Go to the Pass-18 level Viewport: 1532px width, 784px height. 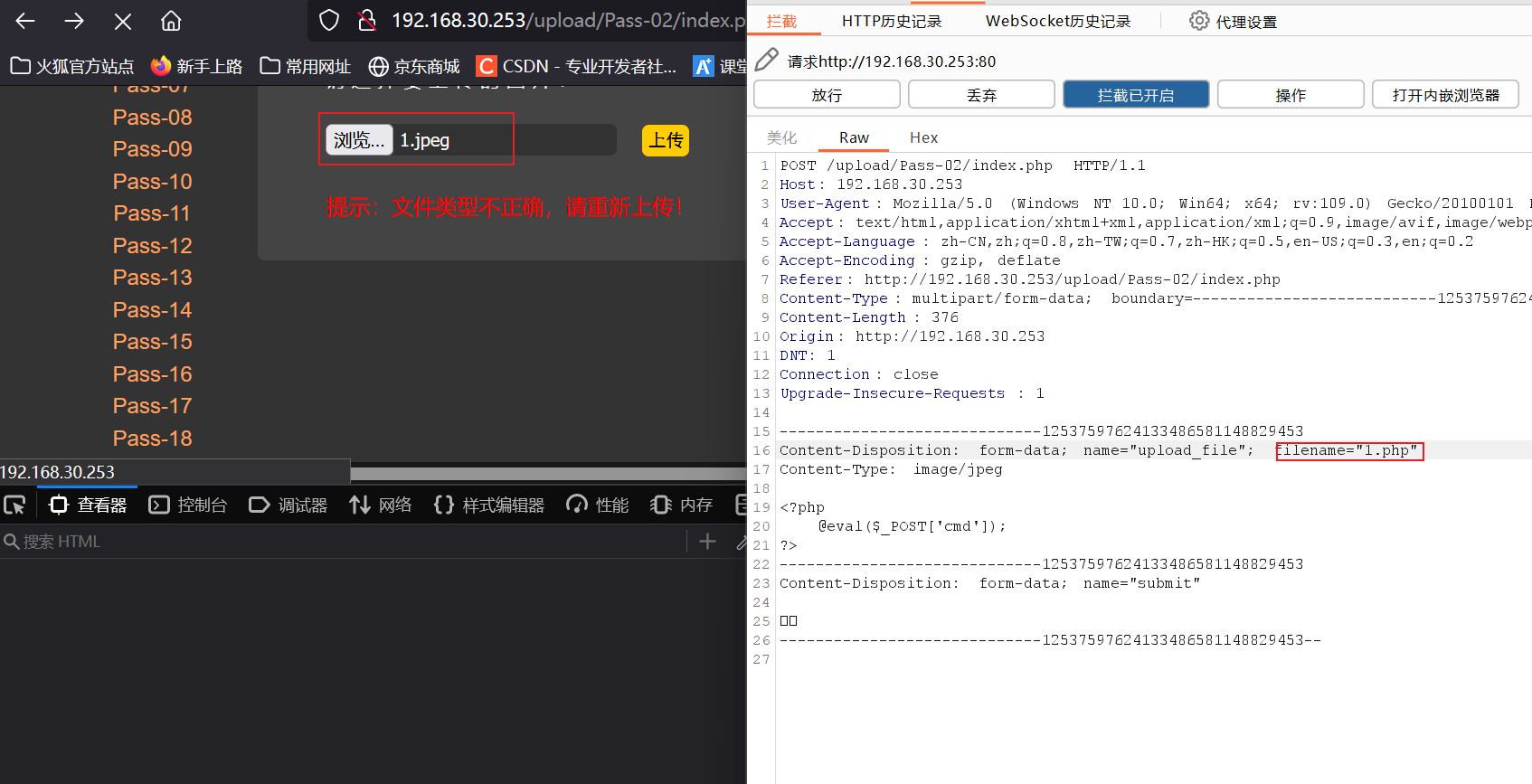[153, 439]
